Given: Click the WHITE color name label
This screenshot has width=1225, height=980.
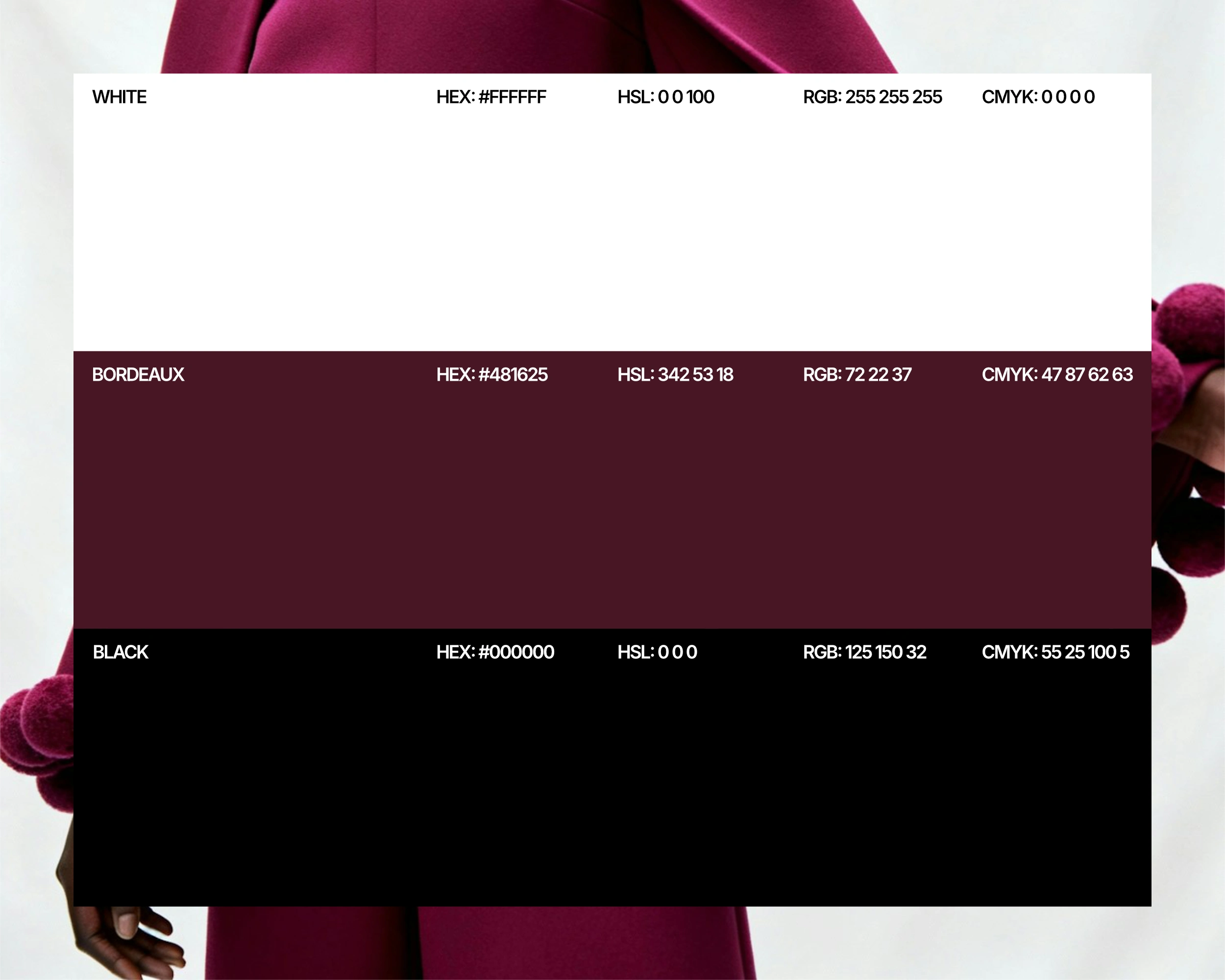Looking at the screenshot, I should 120,97.
